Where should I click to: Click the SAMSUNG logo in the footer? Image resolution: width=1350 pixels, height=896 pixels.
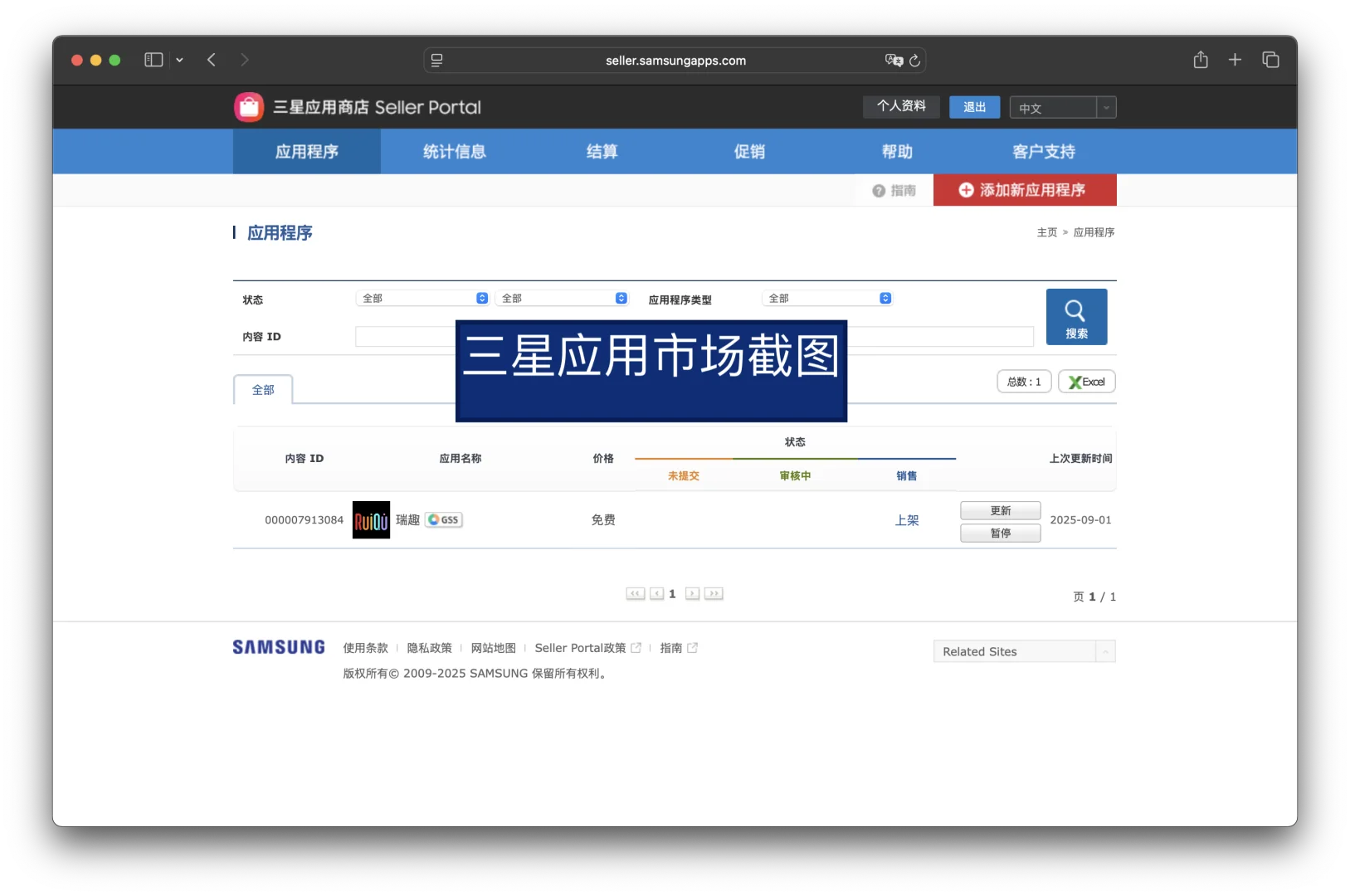point(279,647)
